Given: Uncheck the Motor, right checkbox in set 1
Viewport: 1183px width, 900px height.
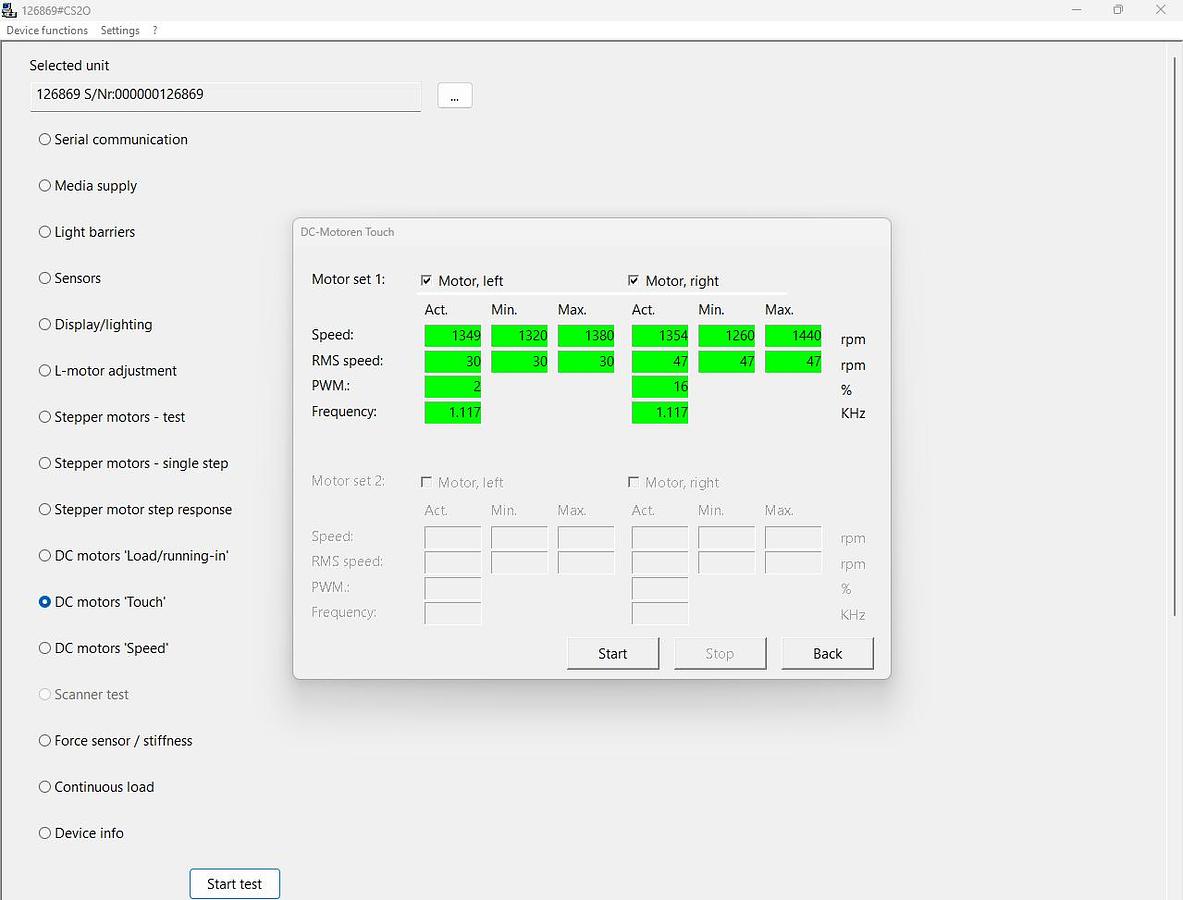Looking at the screenshot, I should 633,281.
